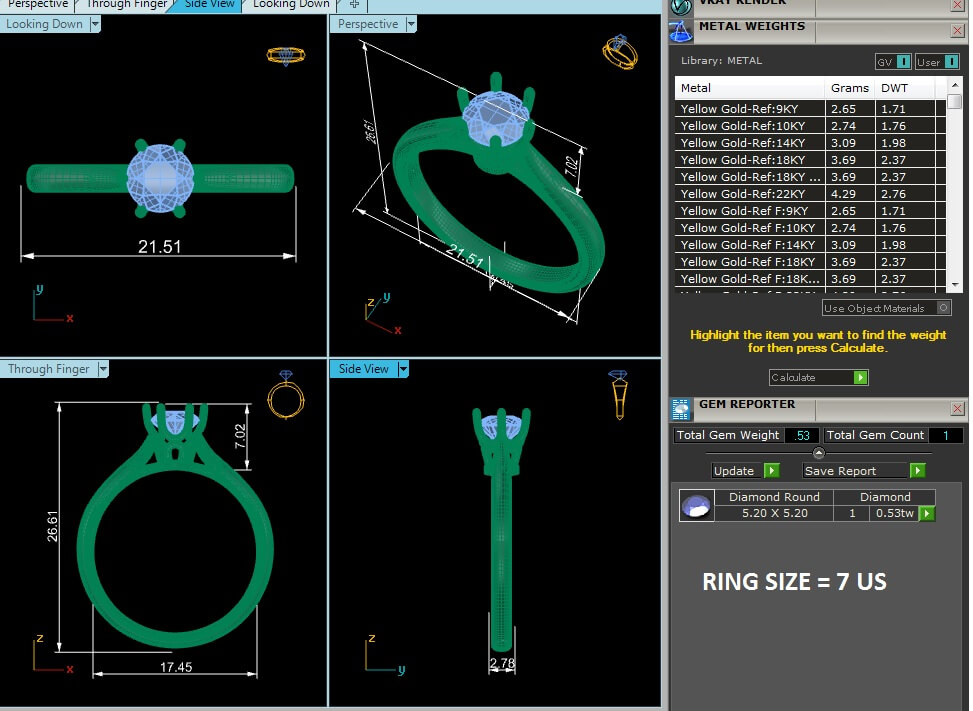Switch to the Side View tab

(209, 4)
